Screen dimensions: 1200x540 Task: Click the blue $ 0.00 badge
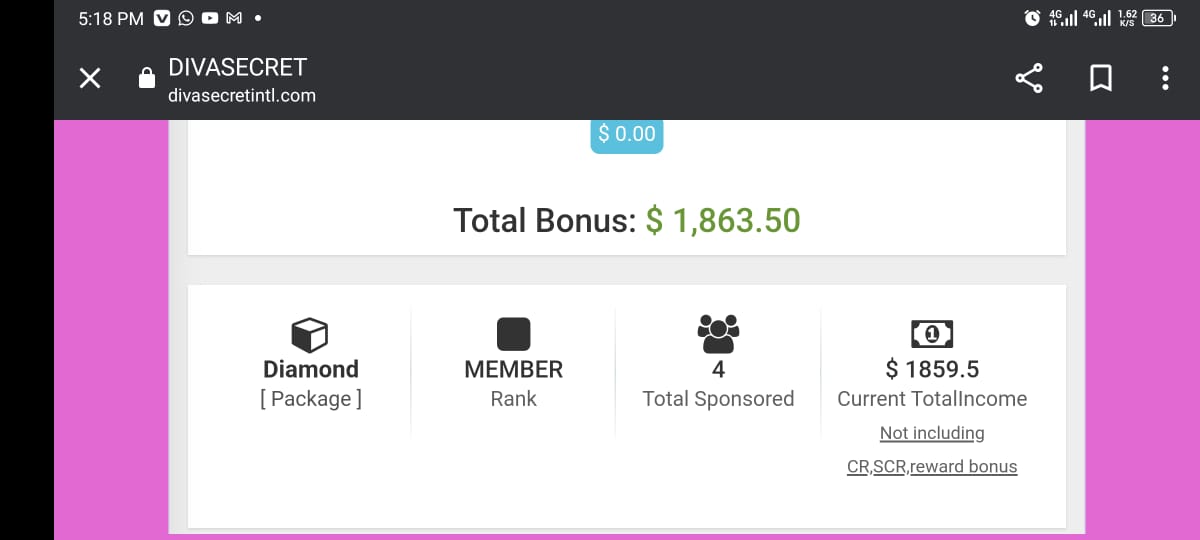pos(627,134)
